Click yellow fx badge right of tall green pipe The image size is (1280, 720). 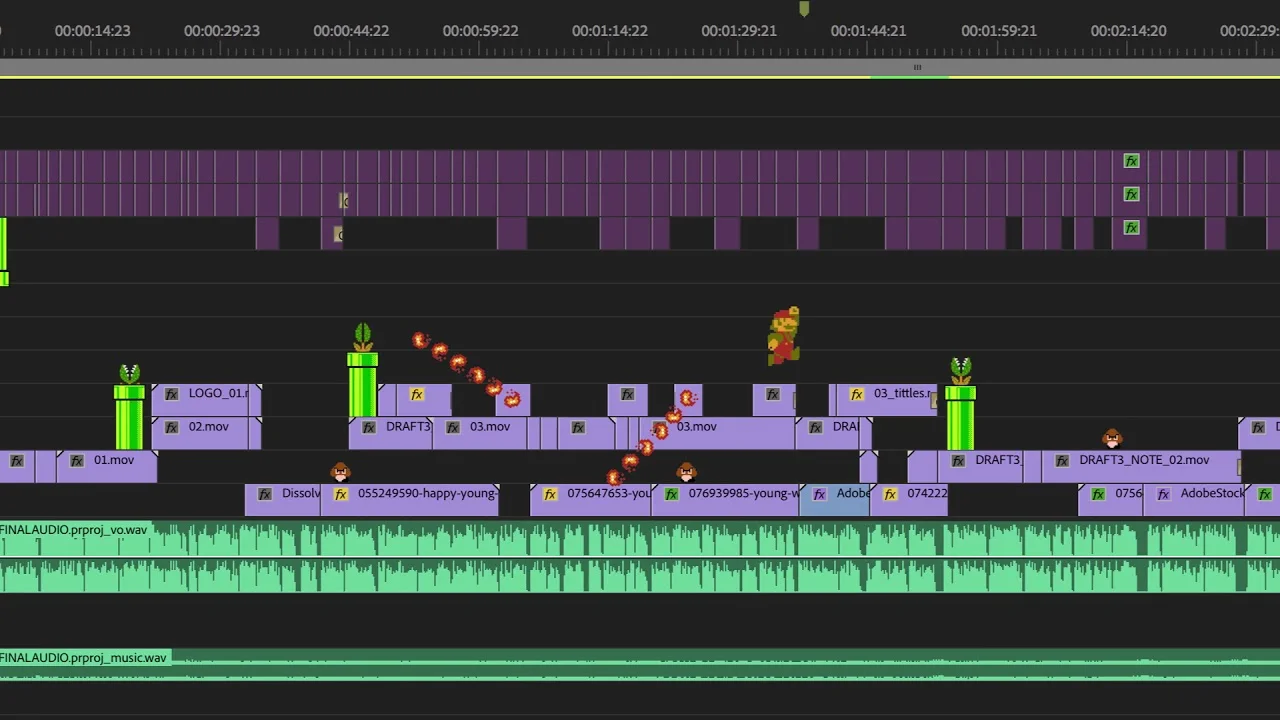coord(417,395)
